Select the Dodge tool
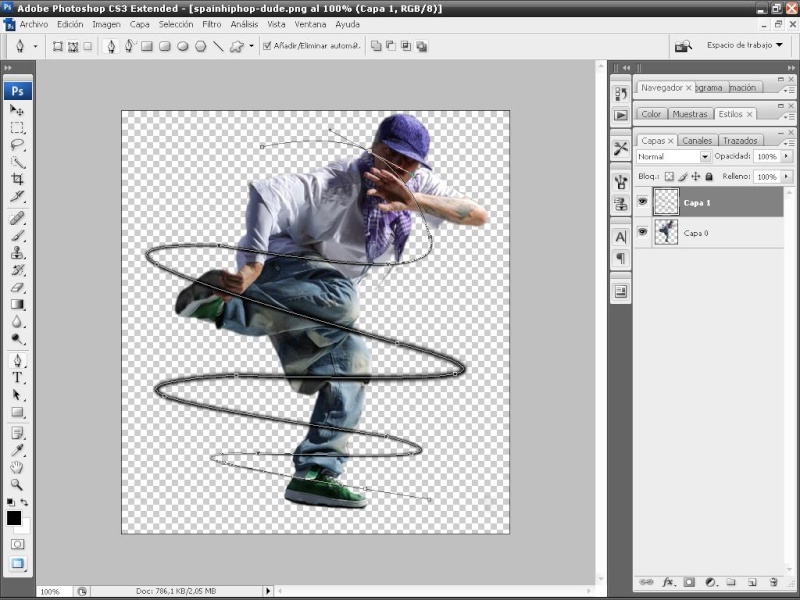This screenshot has width=800, height=600. click(x=17, y=339)
